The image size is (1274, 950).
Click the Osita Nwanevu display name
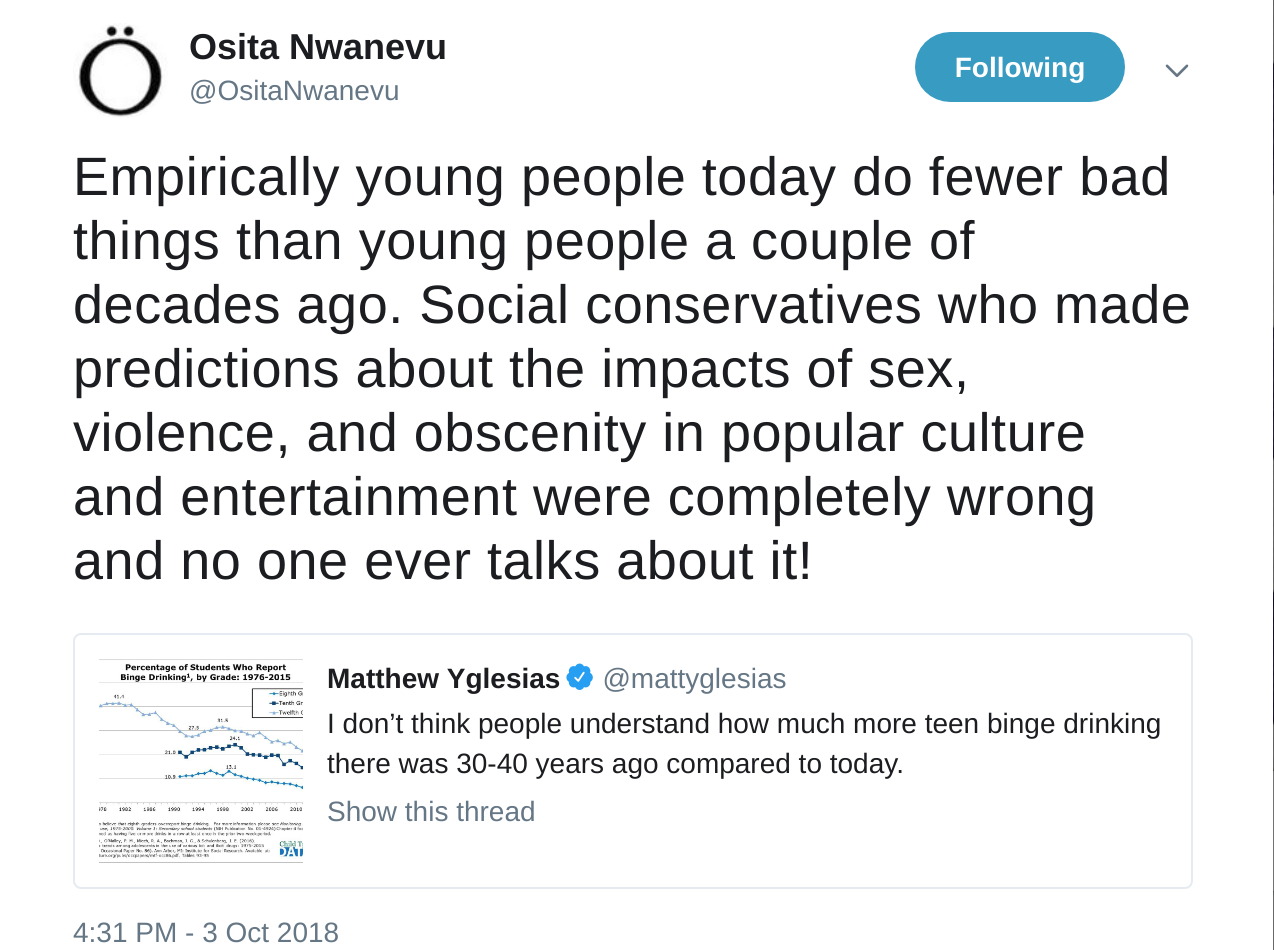(x=318, y=47)
